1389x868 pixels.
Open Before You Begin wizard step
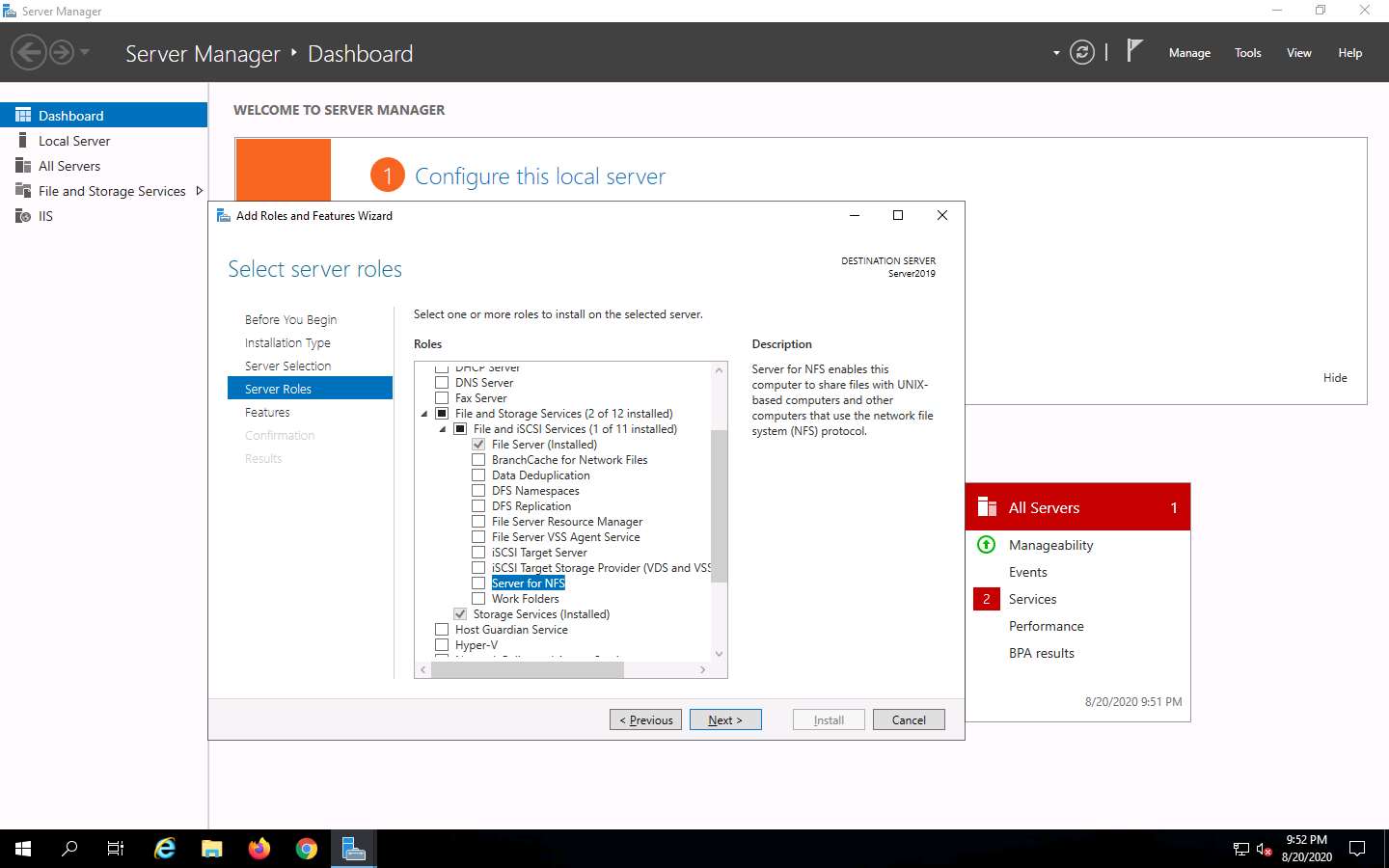click(290, 319)
